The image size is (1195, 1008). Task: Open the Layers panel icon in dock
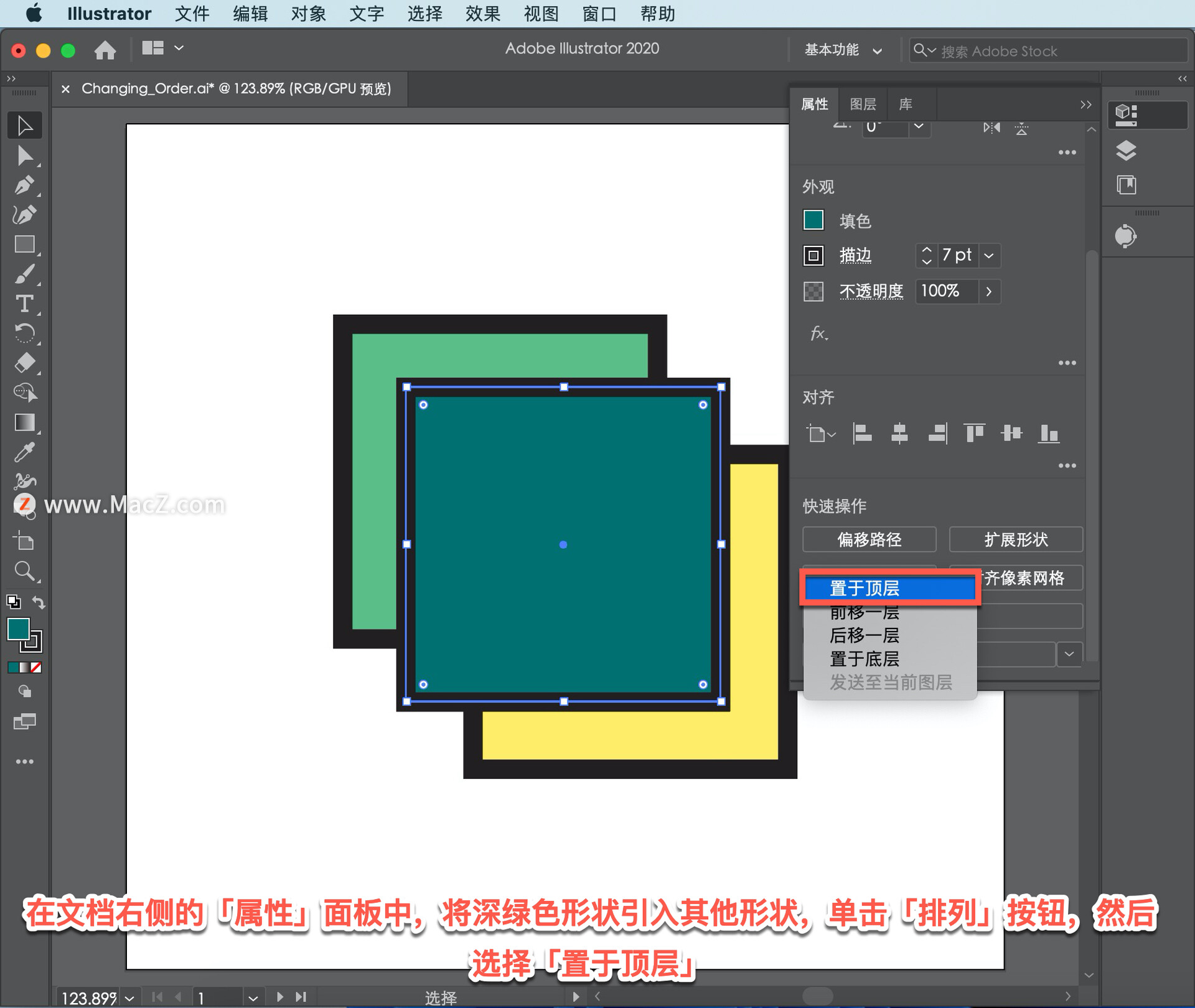coord(1126,151)
